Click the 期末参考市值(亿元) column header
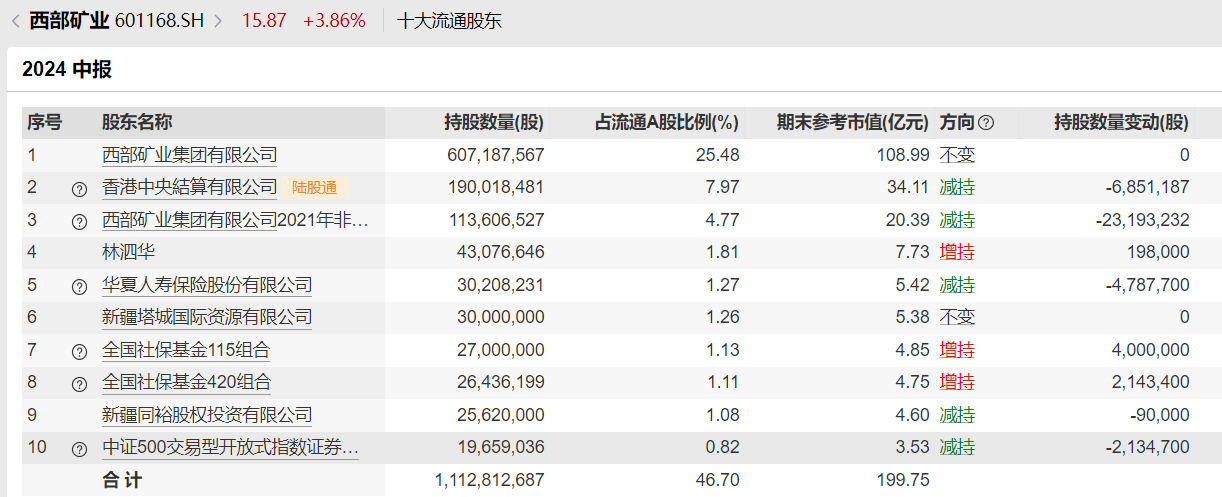The height and width of the screenshot is (497, 1222). 853,123
